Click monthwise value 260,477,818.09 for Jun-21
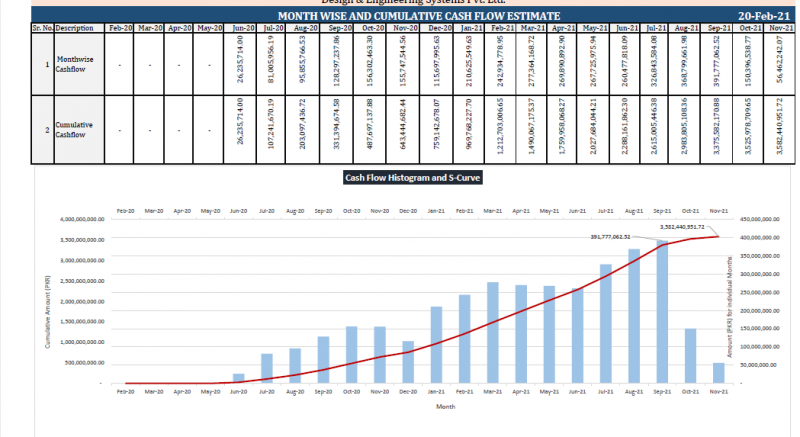The image size is (800, 437). pyautogui.click(x=624, y=60)
